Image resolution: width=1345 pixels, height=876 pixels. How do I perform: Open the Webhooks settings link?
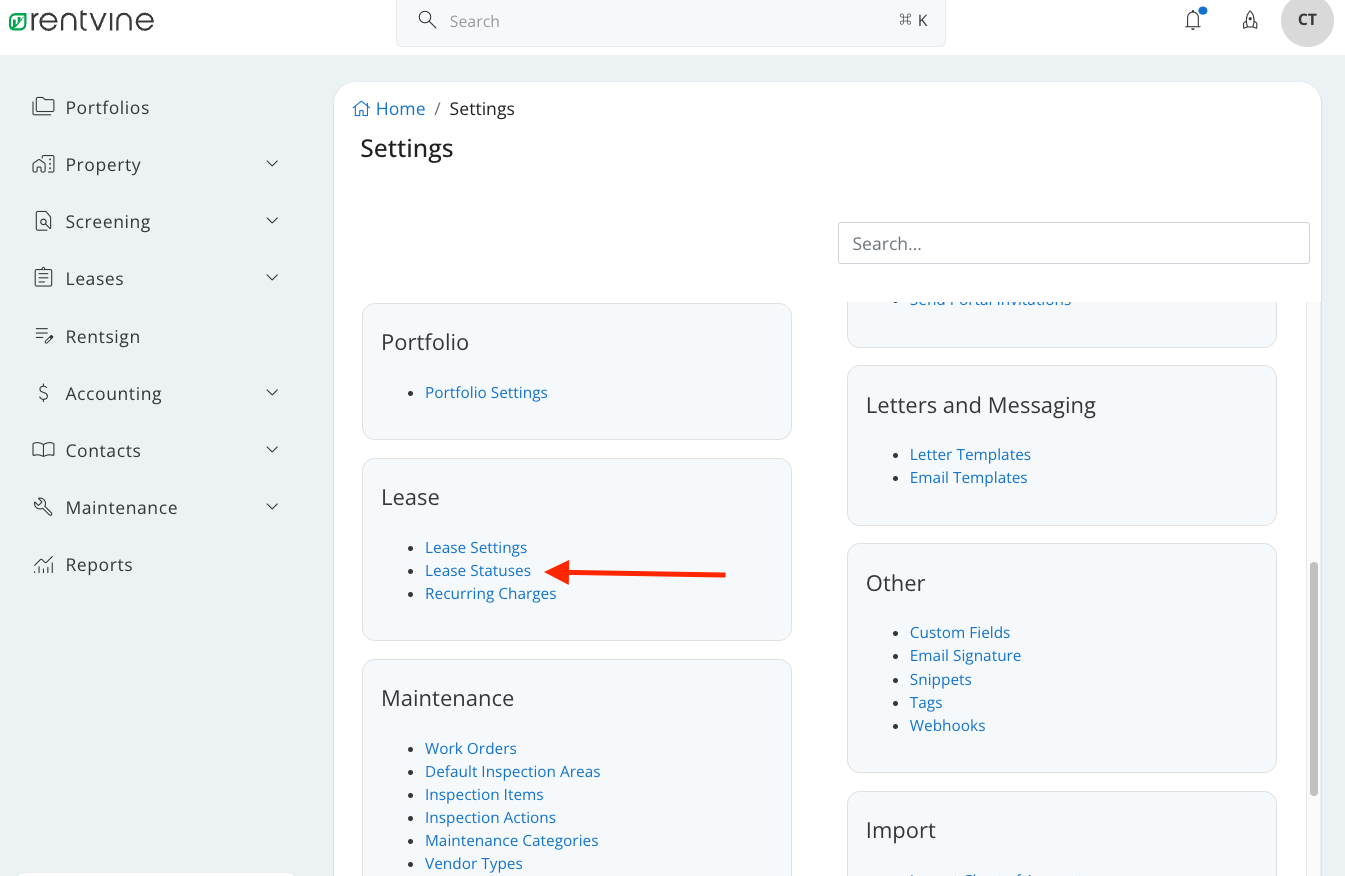click(947, 726)
